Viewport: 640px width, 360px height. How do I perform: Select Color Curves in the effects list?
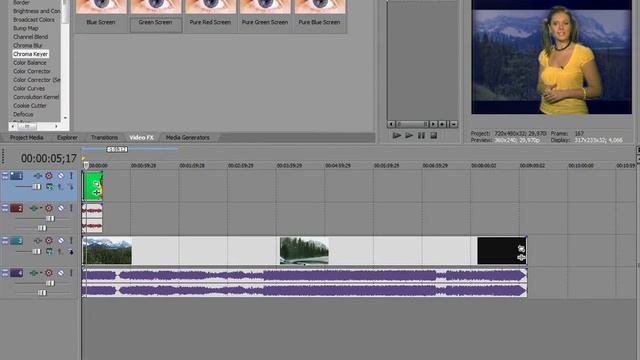29,88
